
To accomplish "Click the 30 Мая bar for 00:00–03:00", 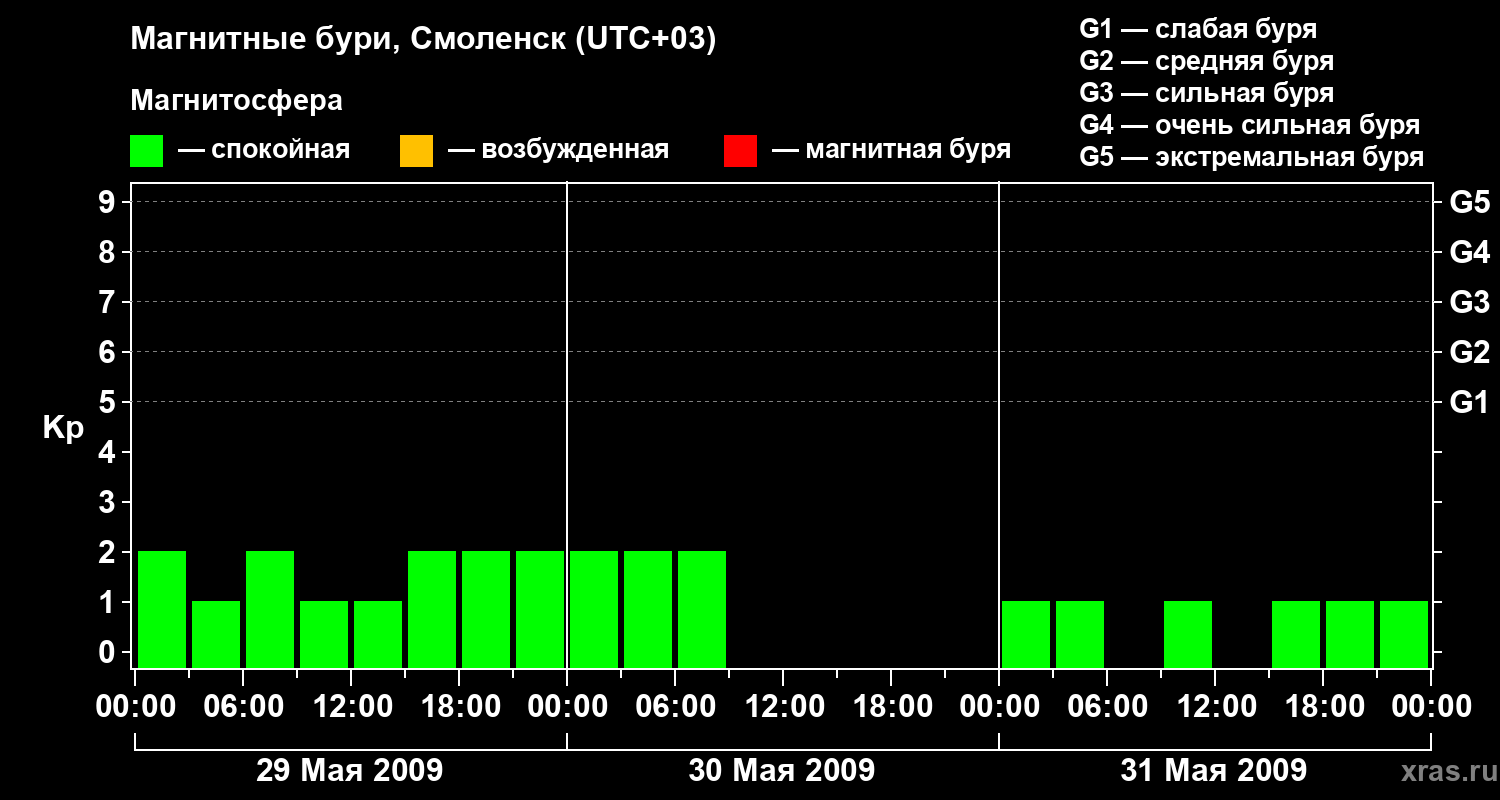I will pos(594,609).
